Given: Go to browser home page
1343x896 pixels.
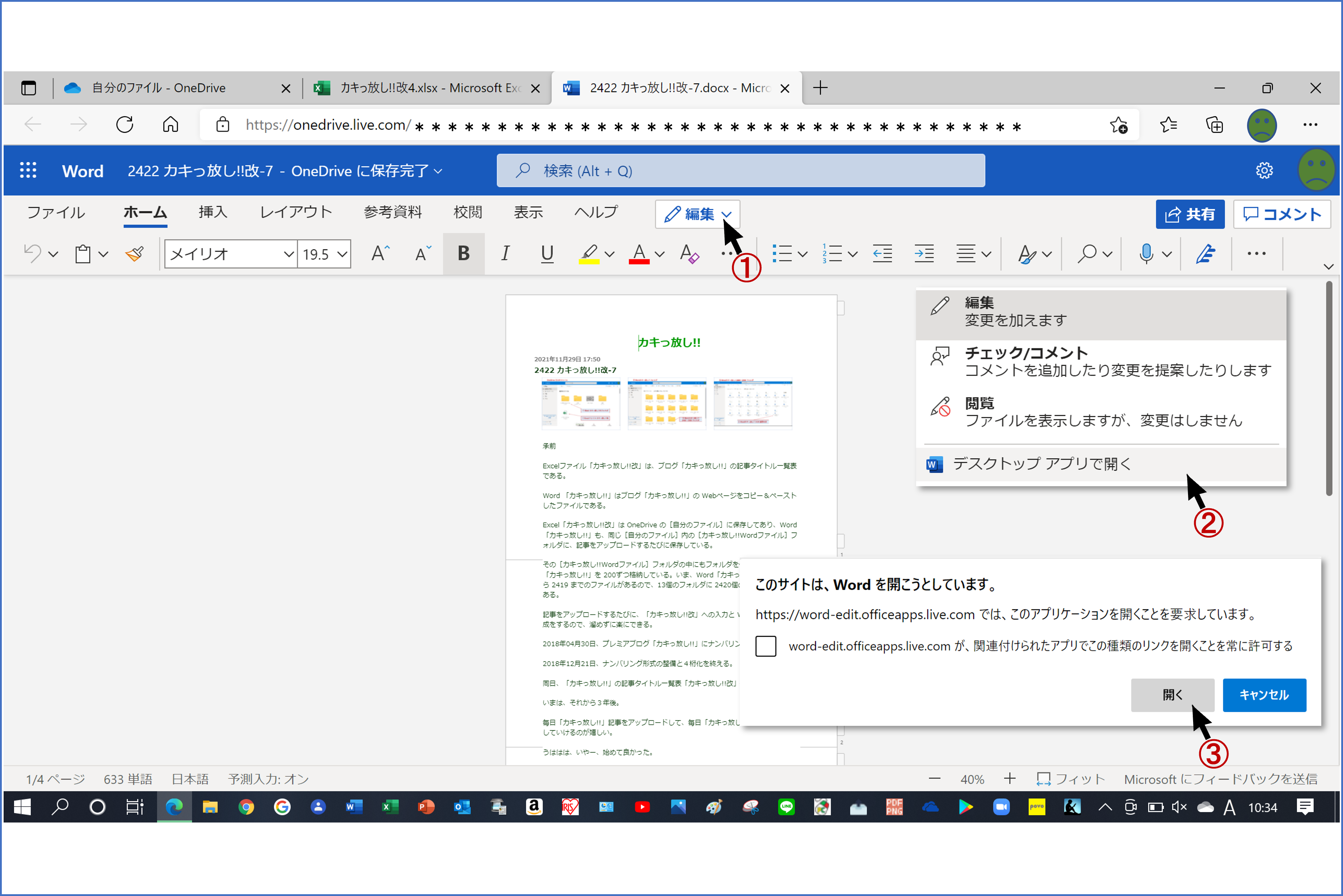Looking at the screenshot, I should click(x=170, y=124).
